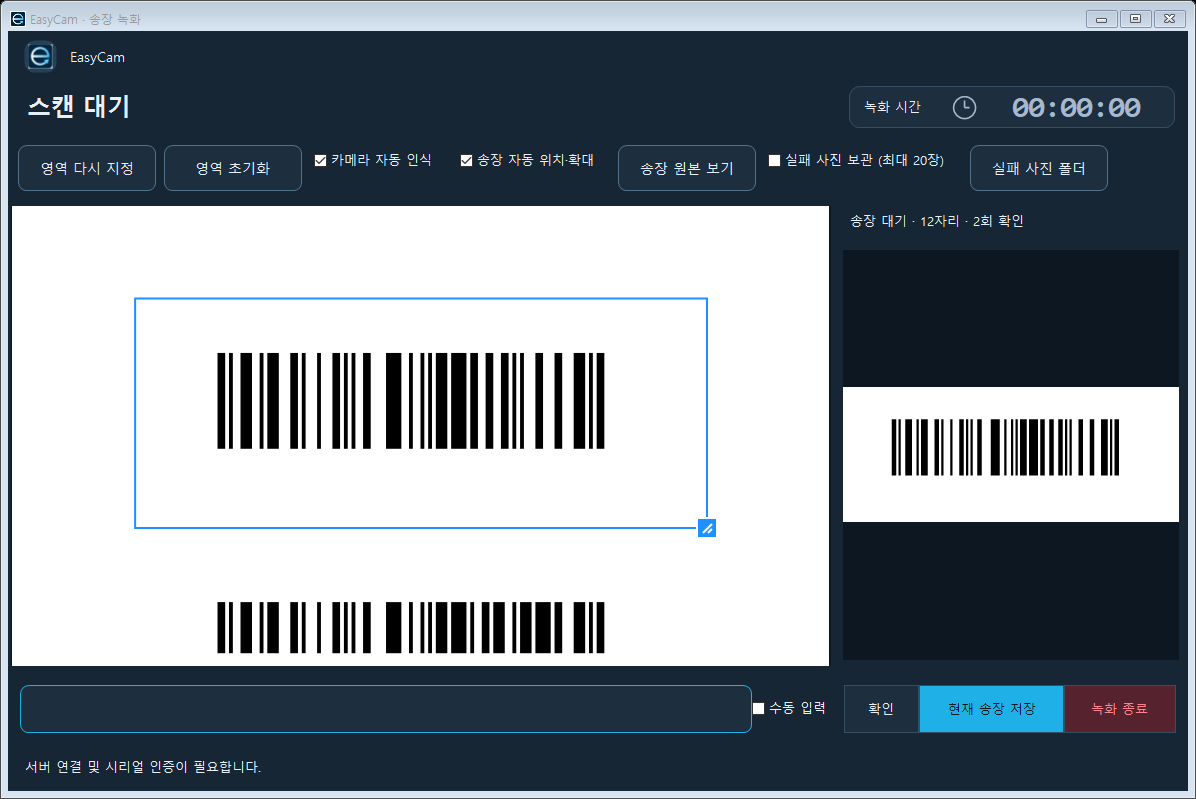This screenshot has width=1196, height=799.
Task: Close the EasyCam window
Action: pyautogui.click(x=1169, y=19)
